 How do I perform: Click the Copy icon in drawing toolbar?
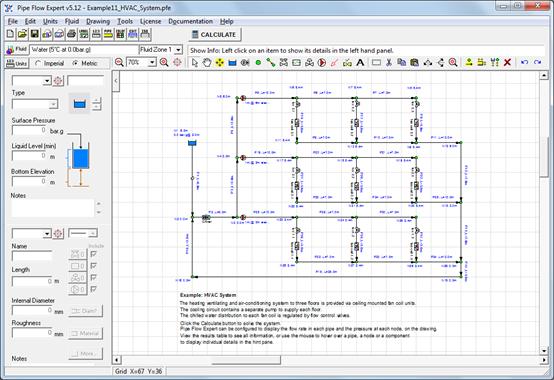(401, 63)
